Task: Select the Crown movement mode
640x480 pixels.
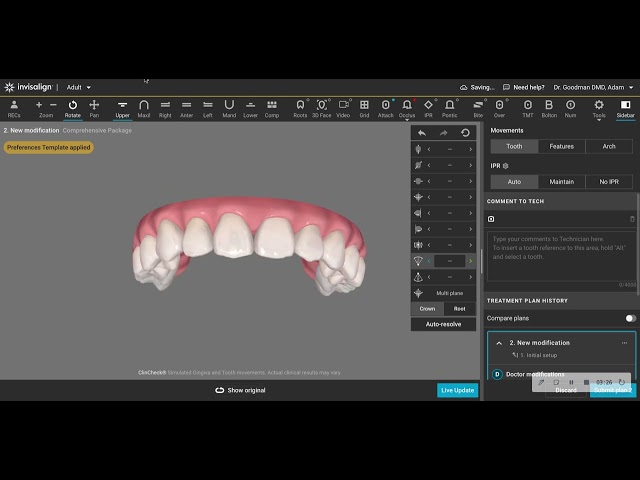Action: tap(427, 309)
